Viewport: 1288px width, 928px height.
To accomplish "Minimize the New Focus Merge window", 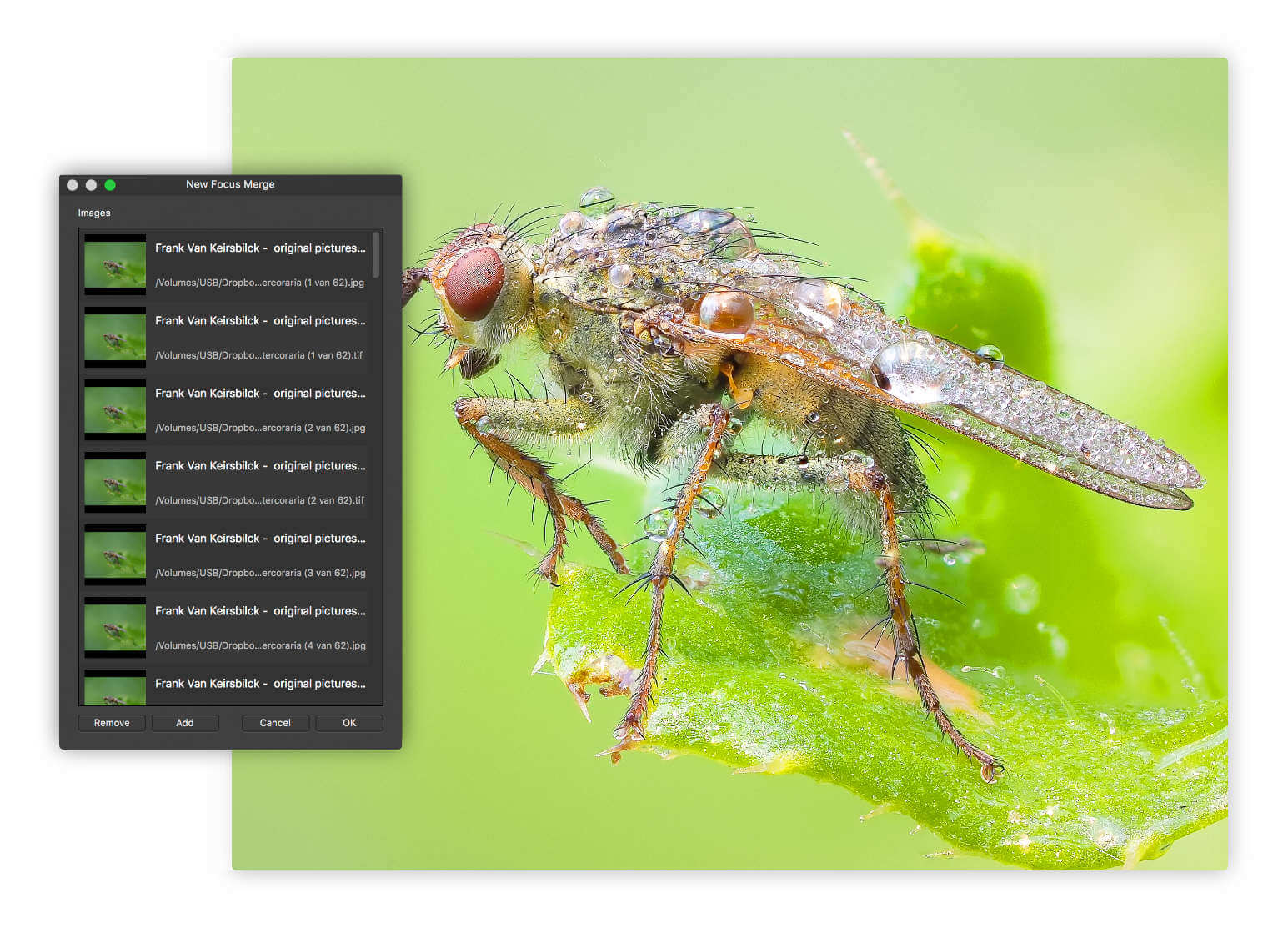I will tap(91, 185).
